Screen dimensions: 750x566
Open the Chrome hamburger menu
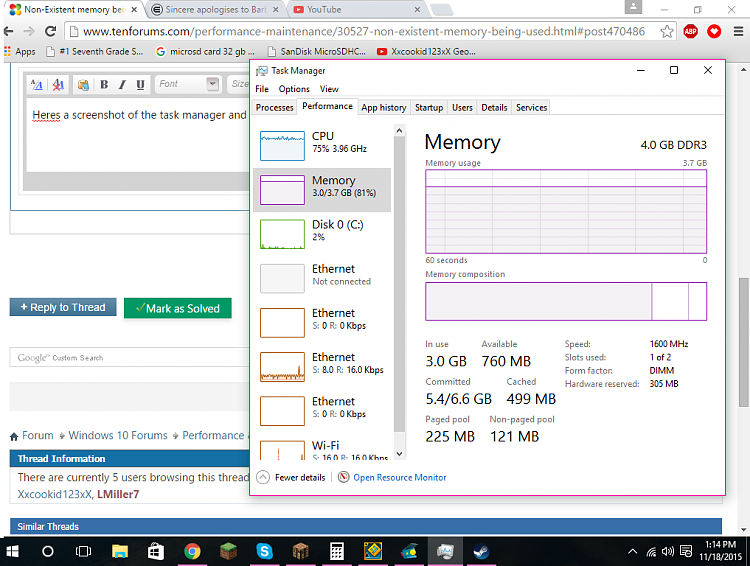click(739, 32)
